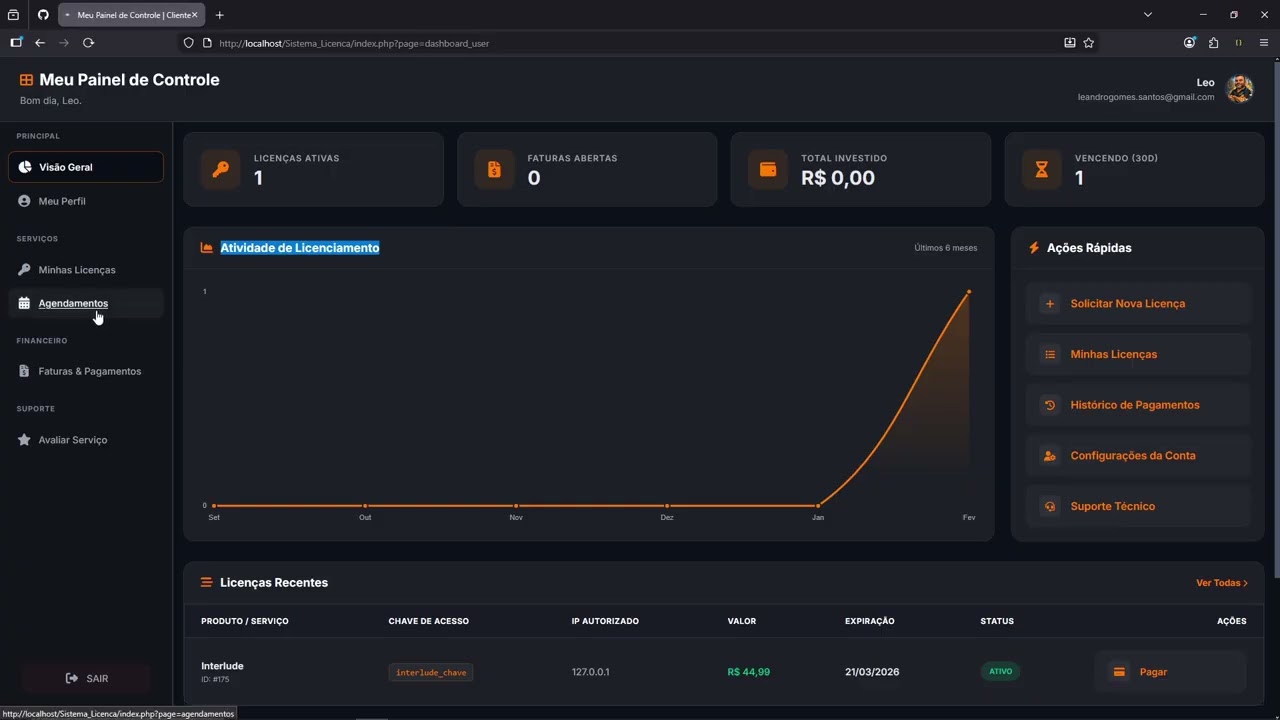Open the Suporte Técnico quick action
The height and width of the screenshot is (720, 1280).
(x=1138, y=506)
